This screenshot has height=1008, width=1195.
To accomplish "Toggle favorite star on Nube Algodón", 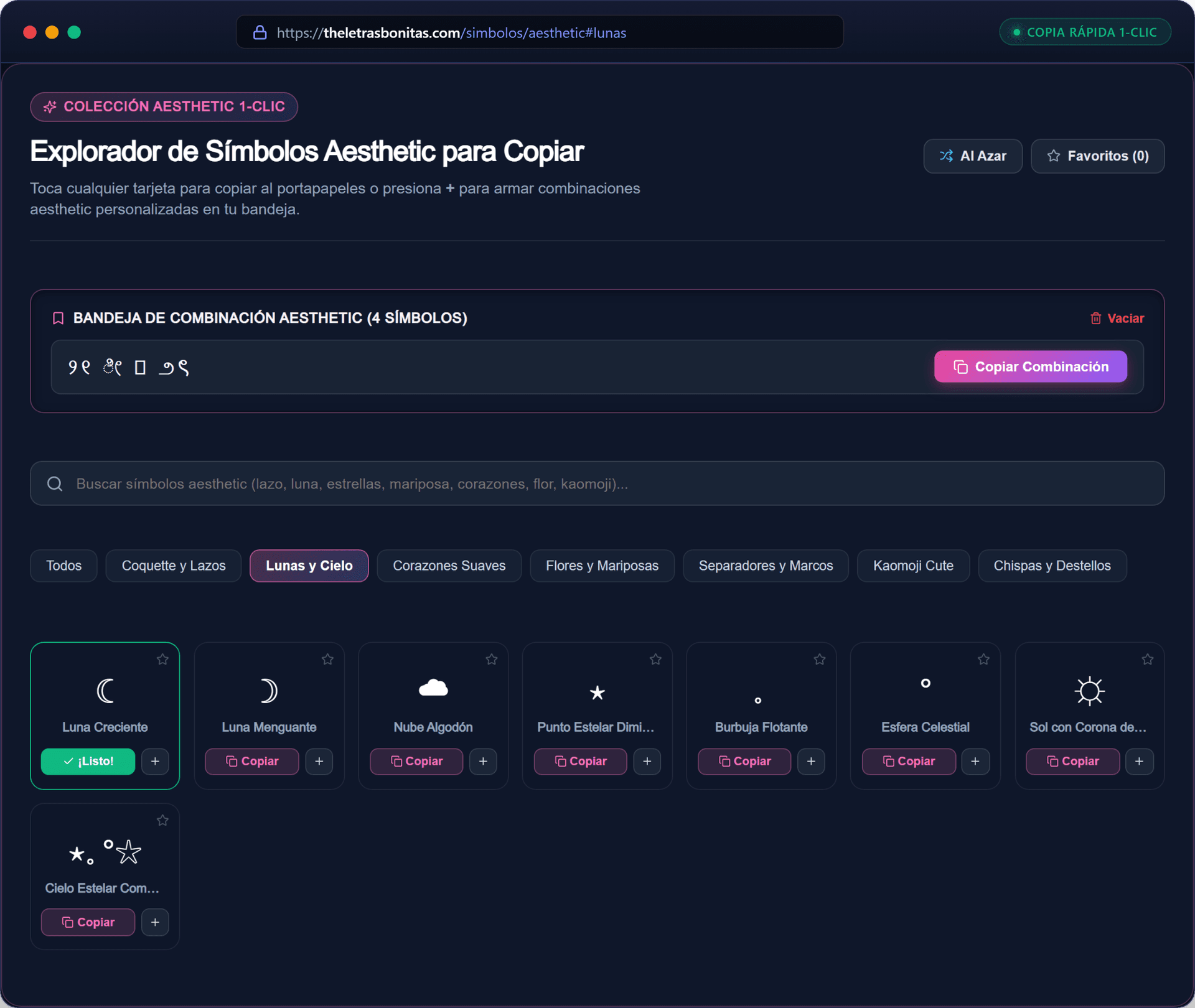I will pos(492,660).
